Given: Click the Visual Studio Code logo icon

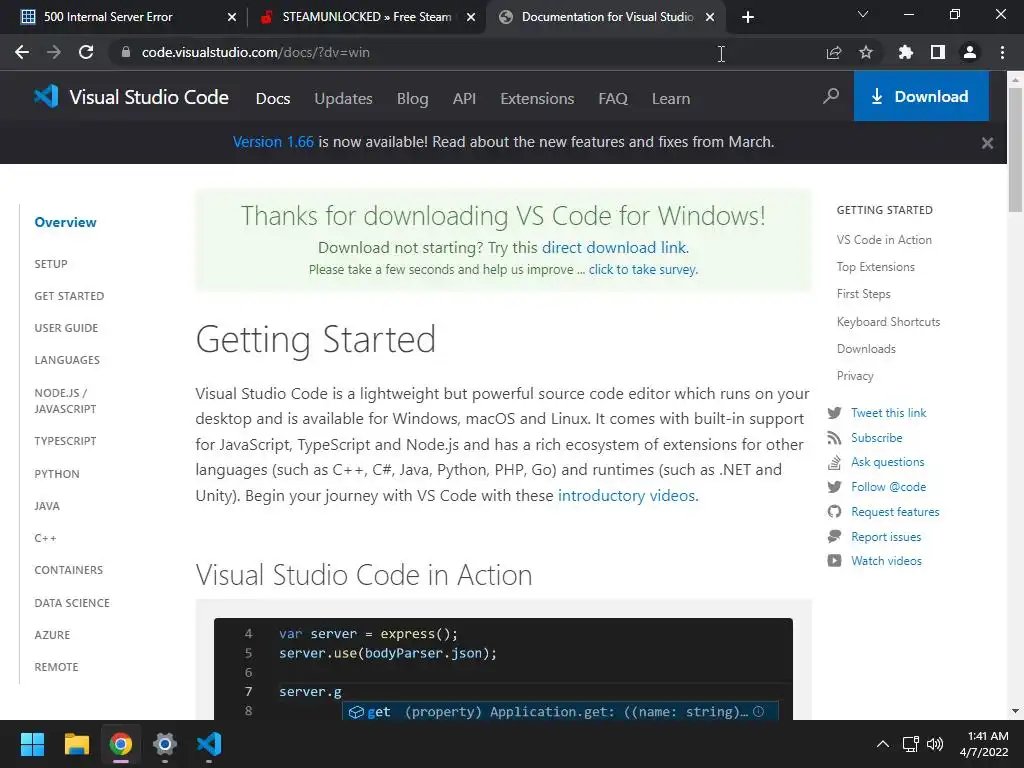Looking at the screenshot, I should click(46, 97).
